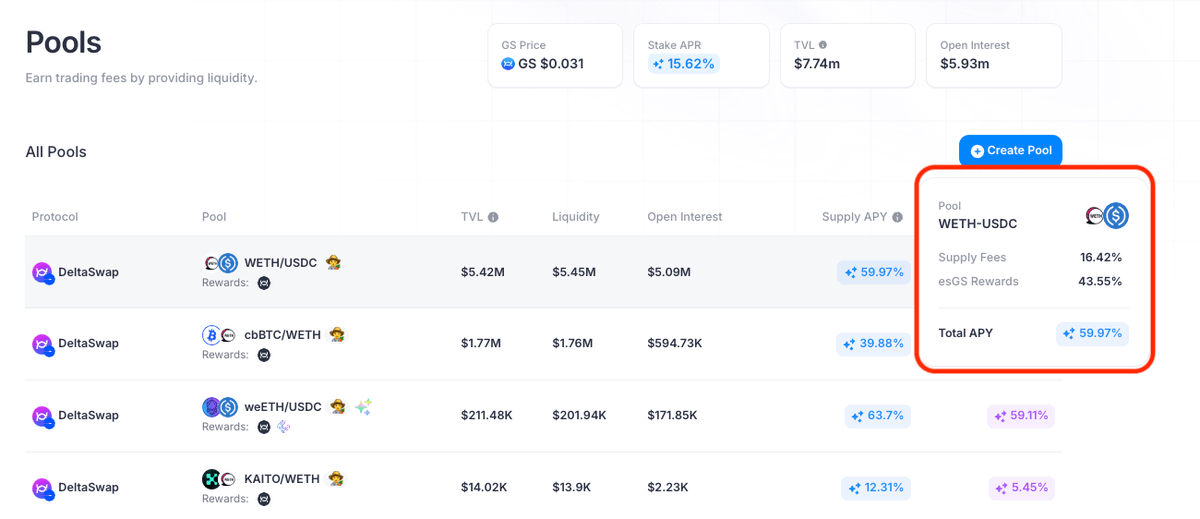Click the 16.42% Supply Fees value
1200x519 pixels.
click(1101, 258)
